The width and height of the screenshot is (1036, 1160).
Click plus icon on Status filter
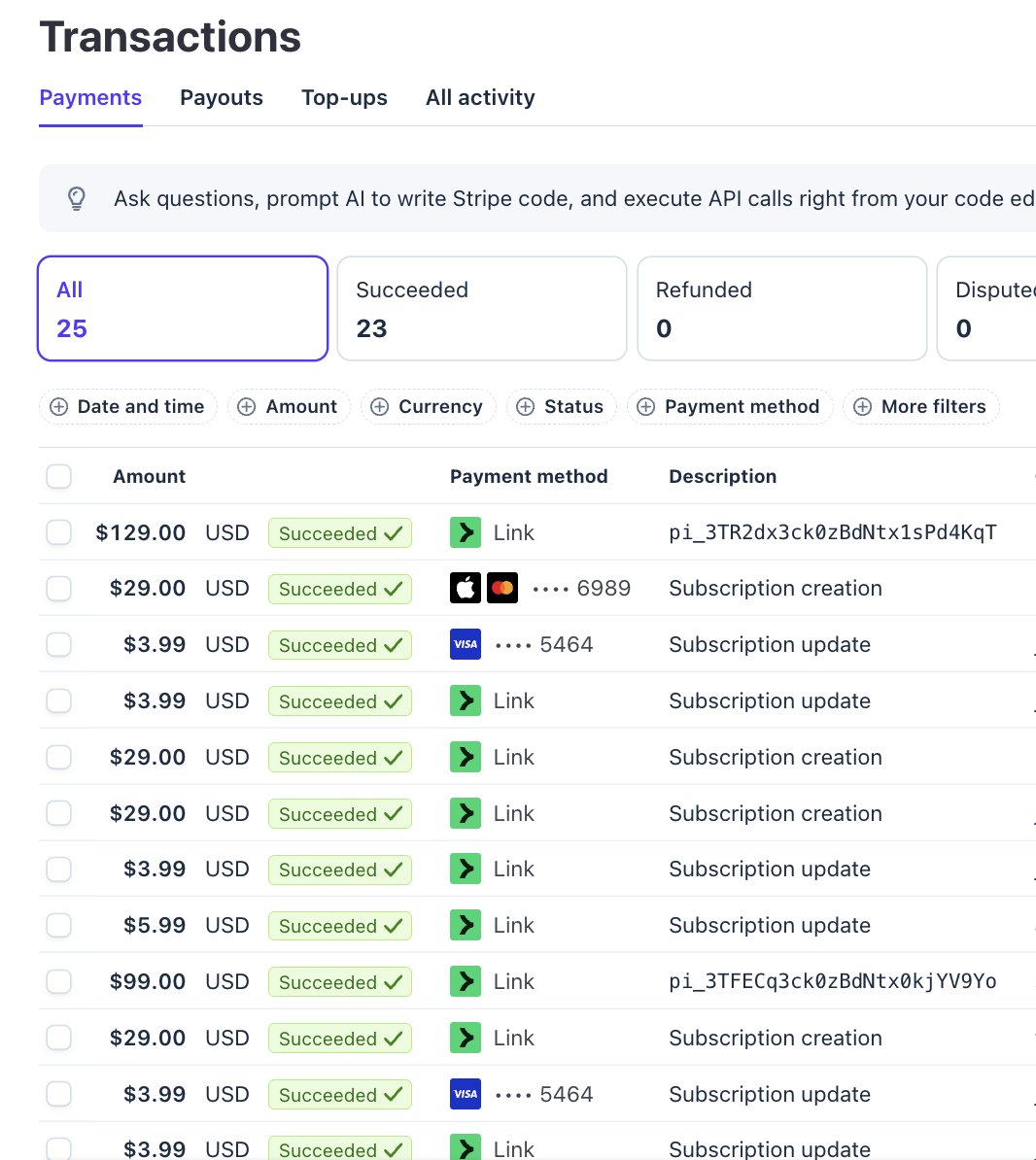coord(526,407)
